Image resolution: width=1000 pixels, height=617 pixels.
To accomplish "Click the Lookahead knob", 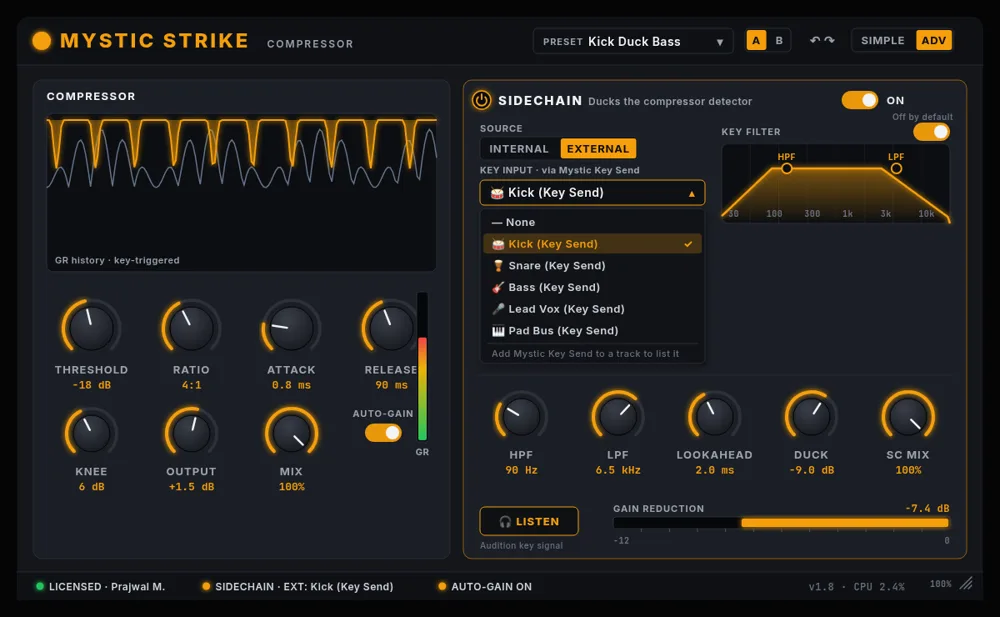I will [x=714, y=416].
